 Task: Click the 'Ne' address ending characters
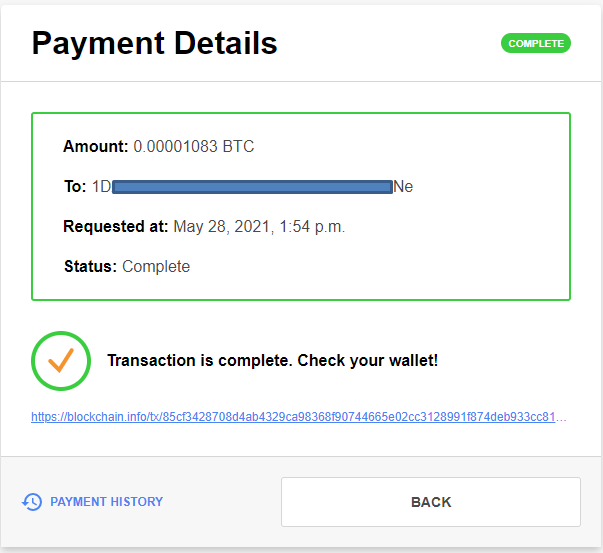(x=403, y=187)
